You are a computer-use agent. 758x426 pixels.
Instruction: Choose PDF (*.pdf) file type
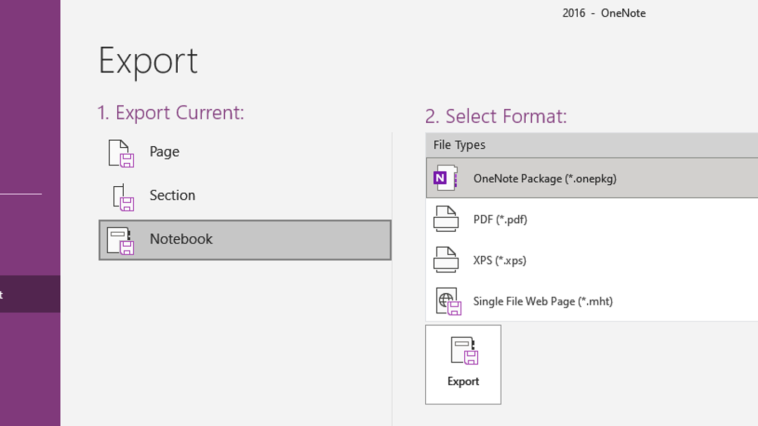[x=592, y=219]
